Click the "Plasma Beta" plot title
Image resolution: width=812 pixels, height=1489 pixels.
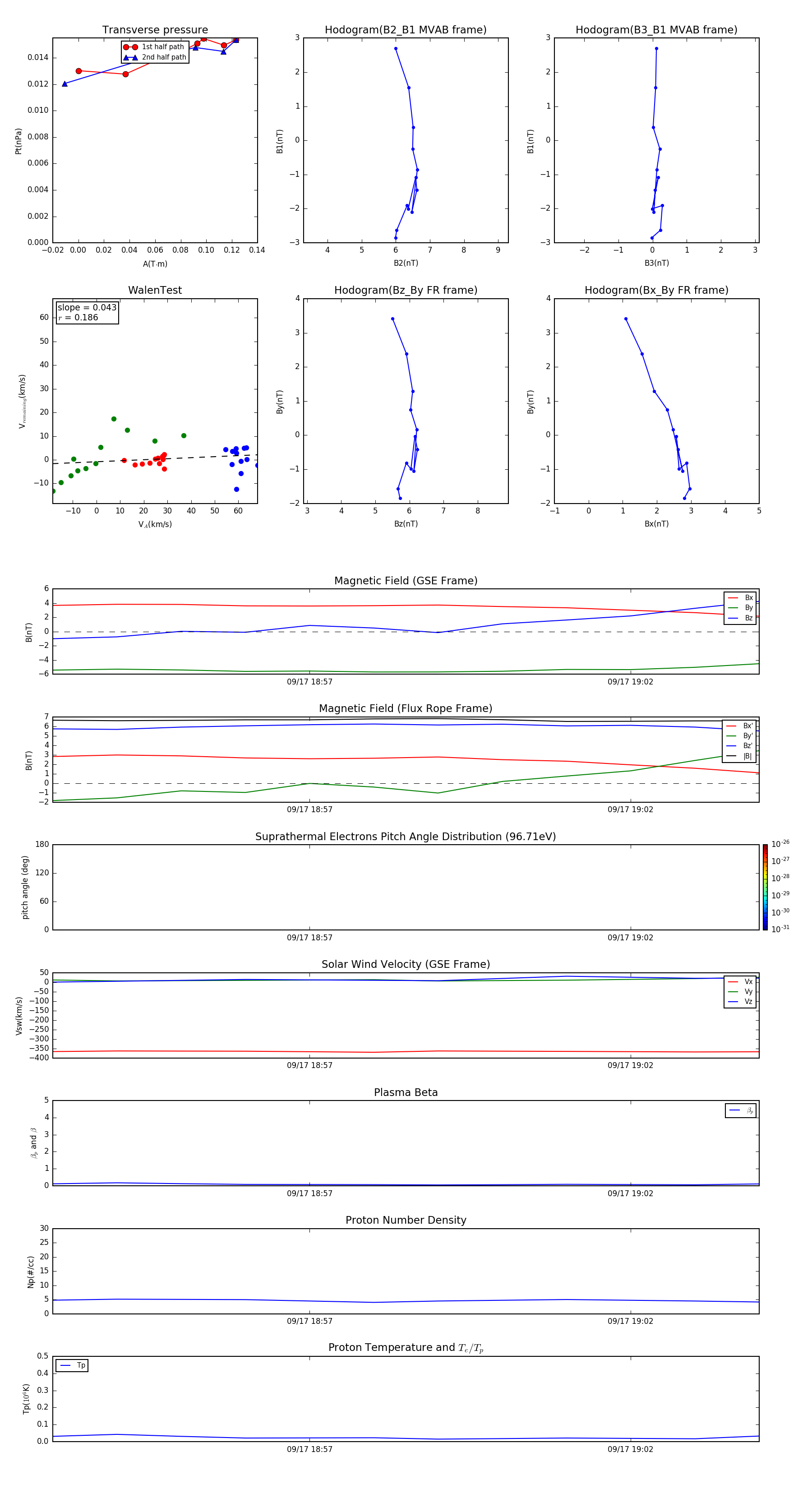tap(406, 1092)
